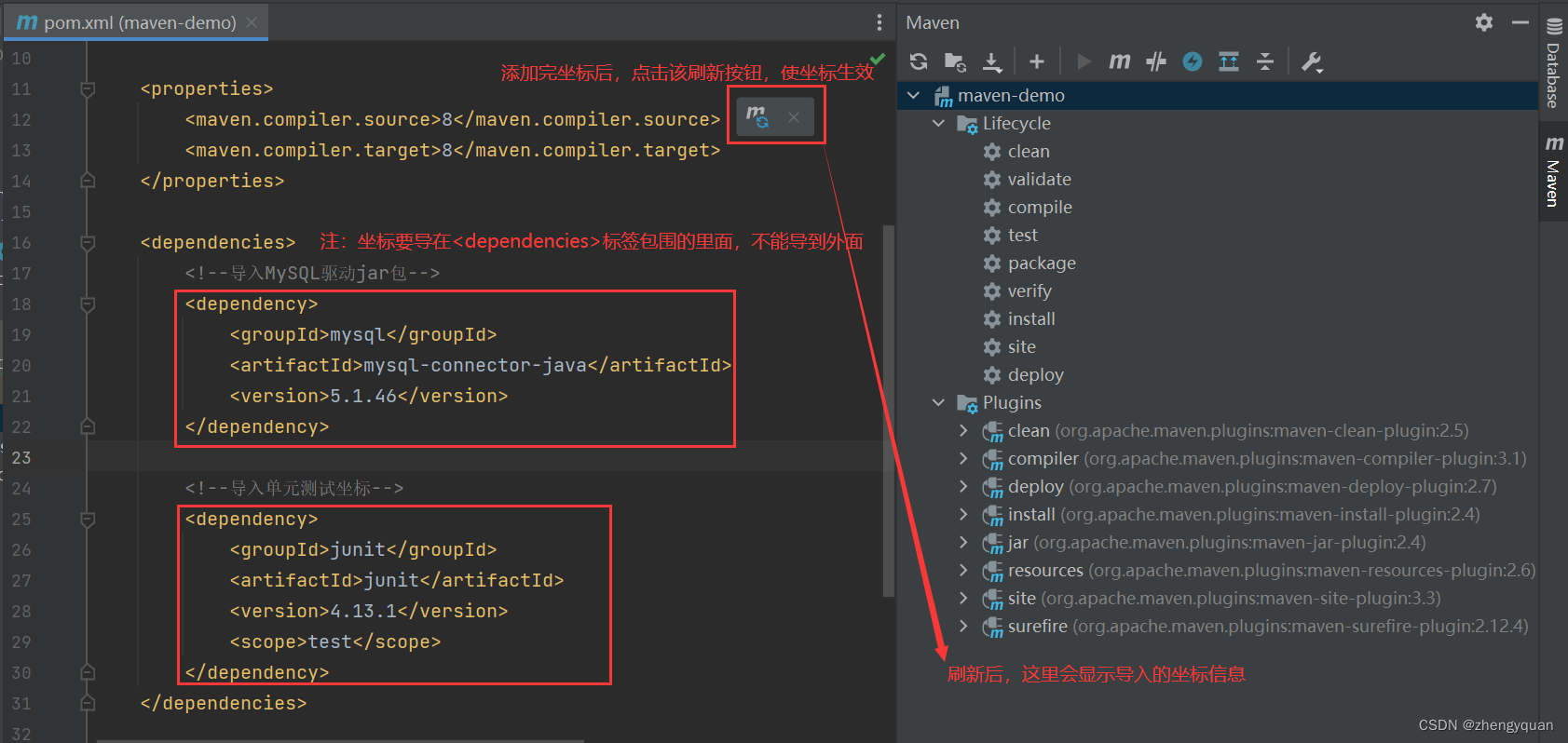
Task: Load Maven changes floating refresh button
Action: [x=757, y=117]
